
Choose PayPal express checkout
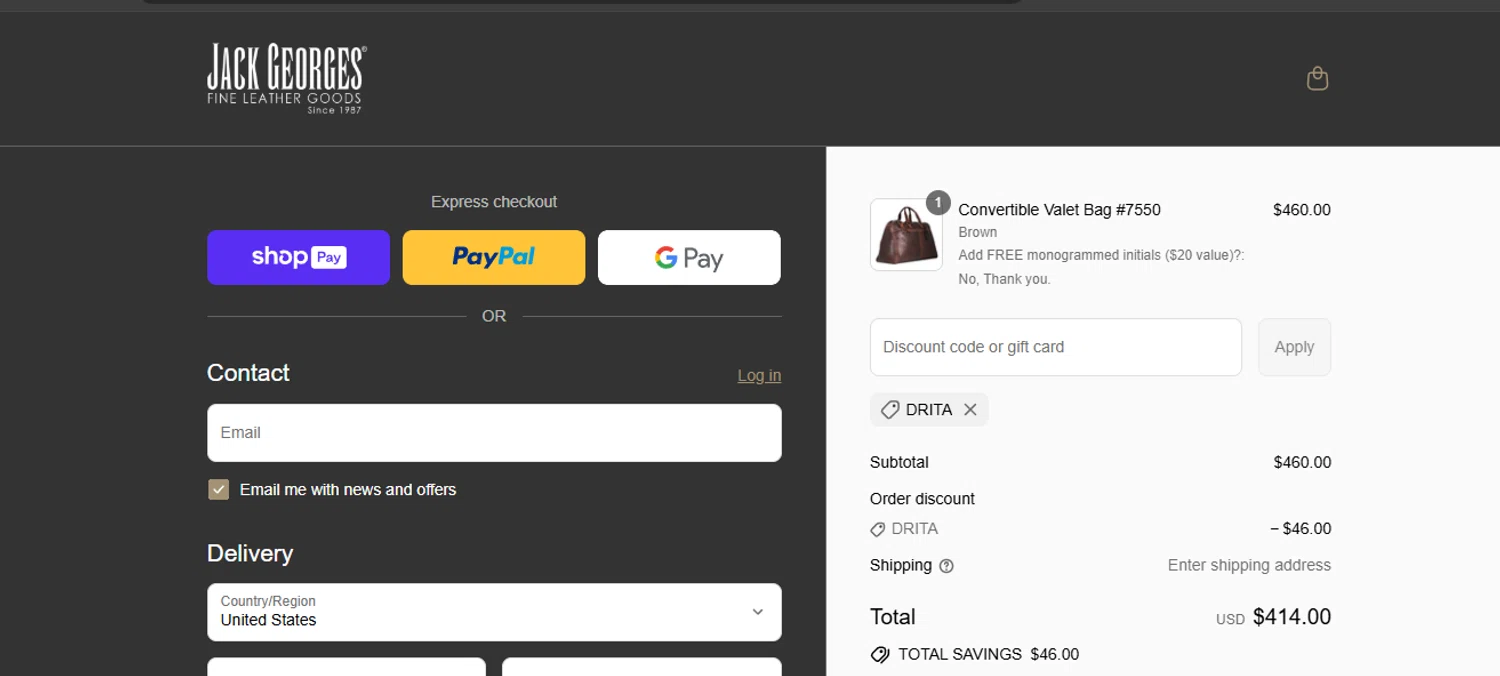494,257
